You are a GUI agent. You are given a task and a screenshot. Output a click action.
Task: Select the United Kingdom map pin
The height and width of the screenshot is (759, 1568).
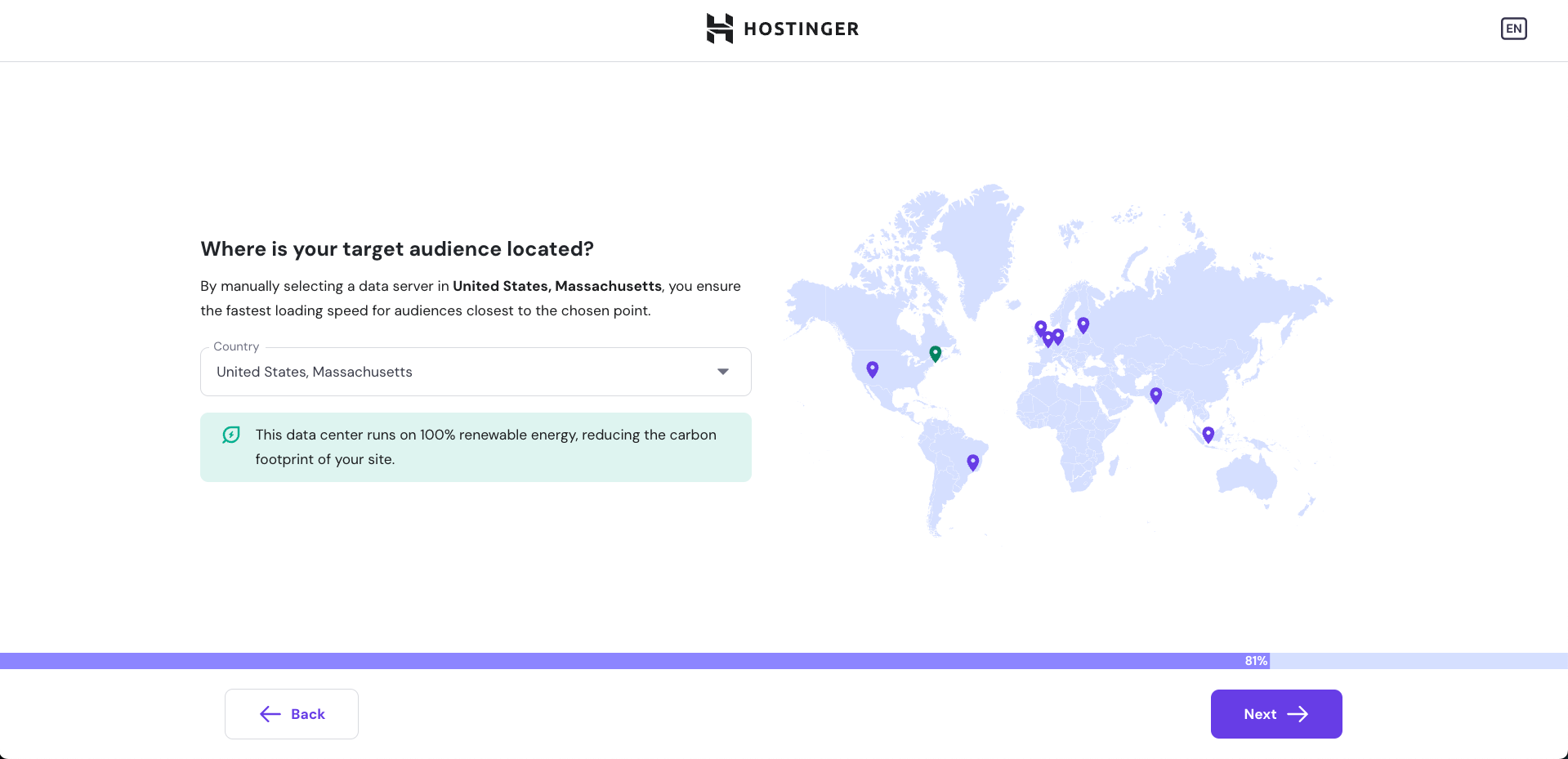pos(1041,328)
